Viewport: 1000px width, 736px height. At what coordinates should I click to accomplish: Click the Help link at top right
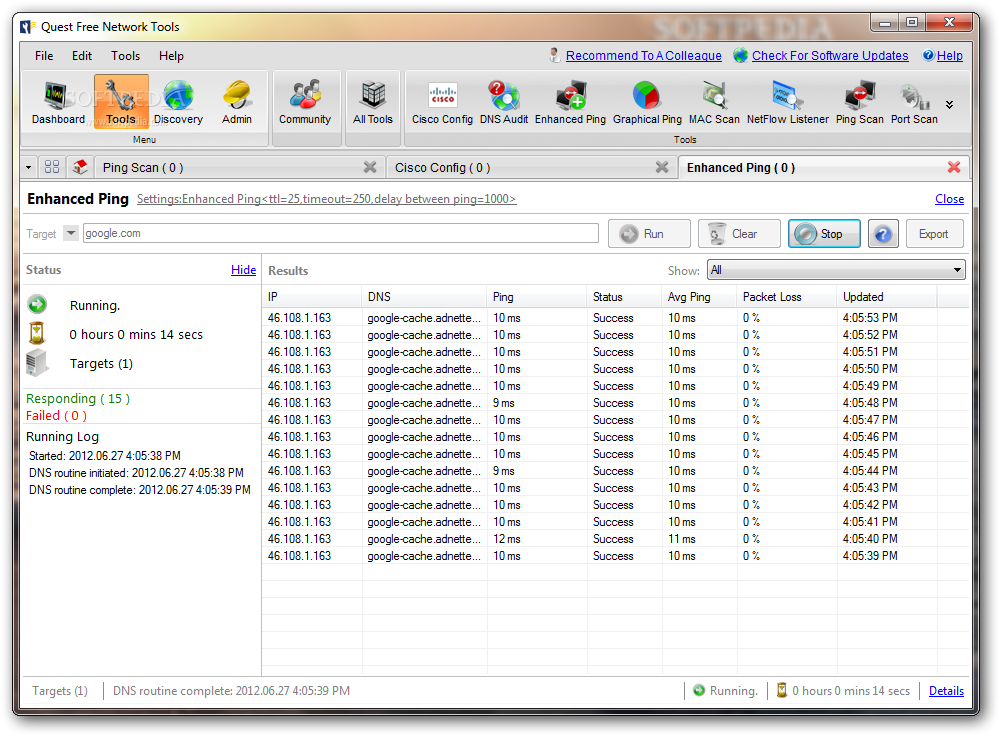coord(950,56)
